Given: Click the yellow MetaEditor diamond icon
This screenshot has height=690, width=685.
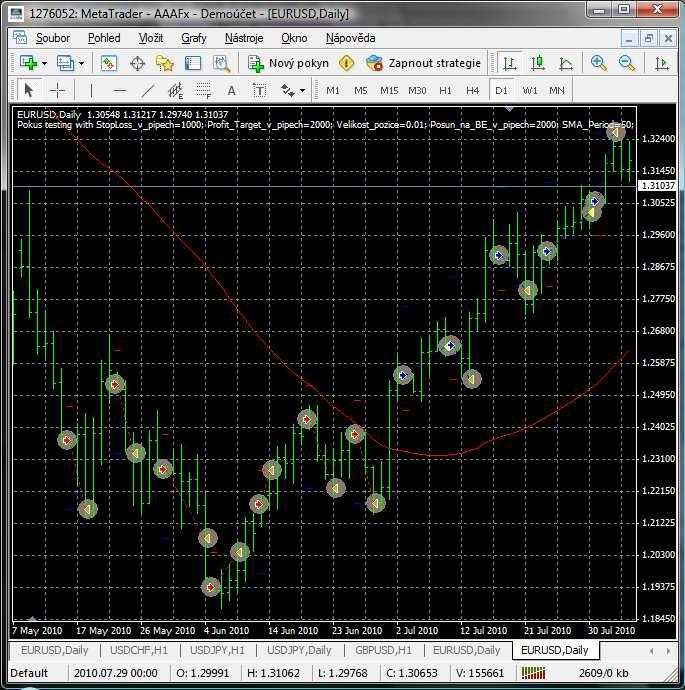Looking at the screenshot, I should coord(347,63).
